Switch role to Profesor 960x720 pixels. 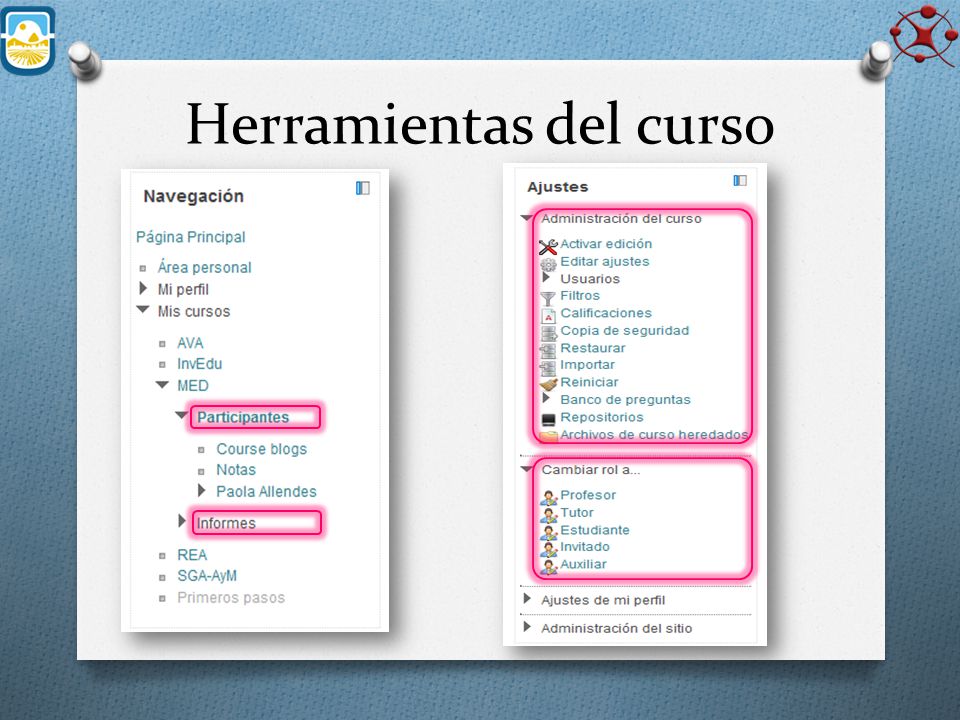click(x=588, y=495)
